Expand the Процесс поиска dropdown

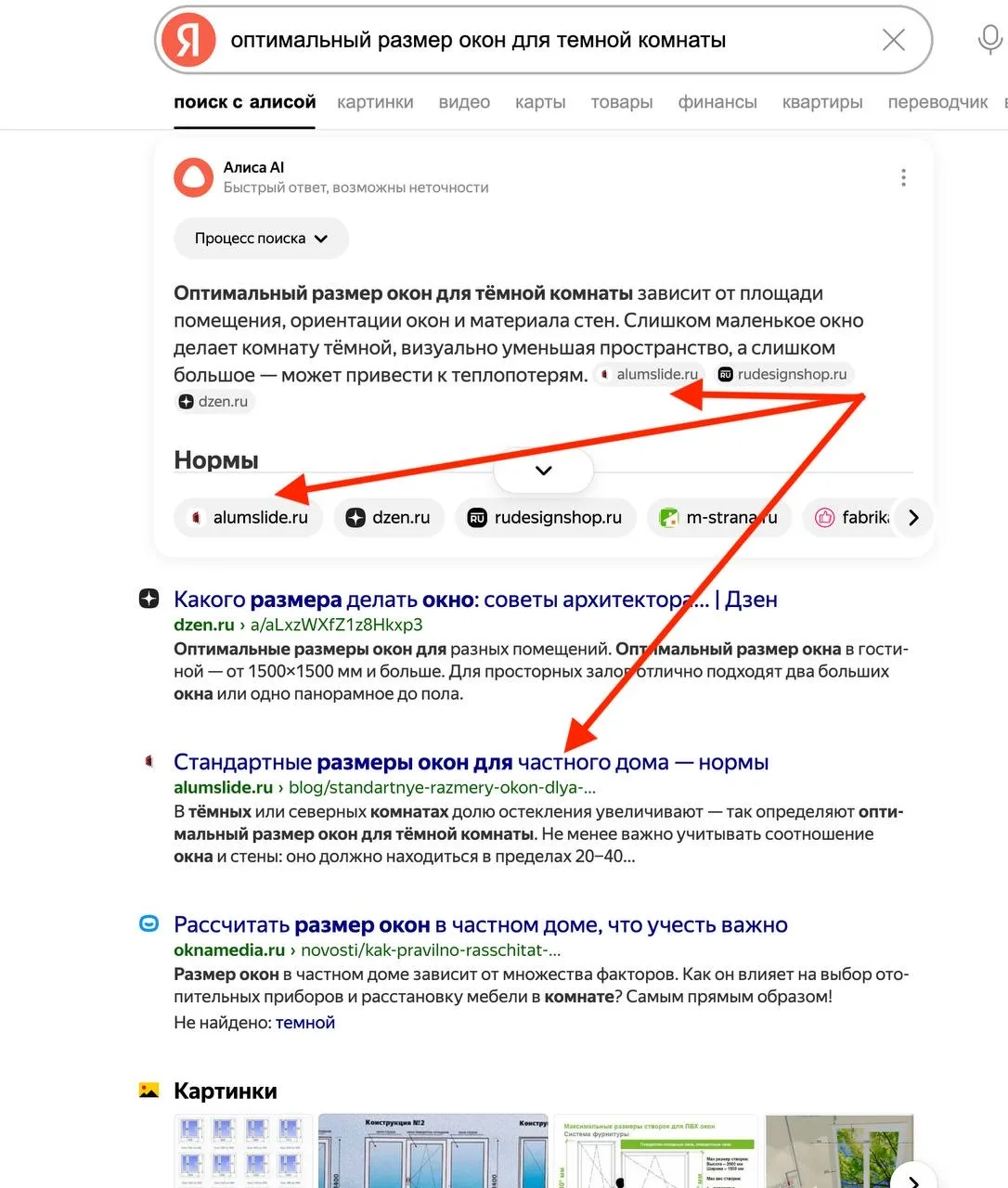(x=261, y=239)
